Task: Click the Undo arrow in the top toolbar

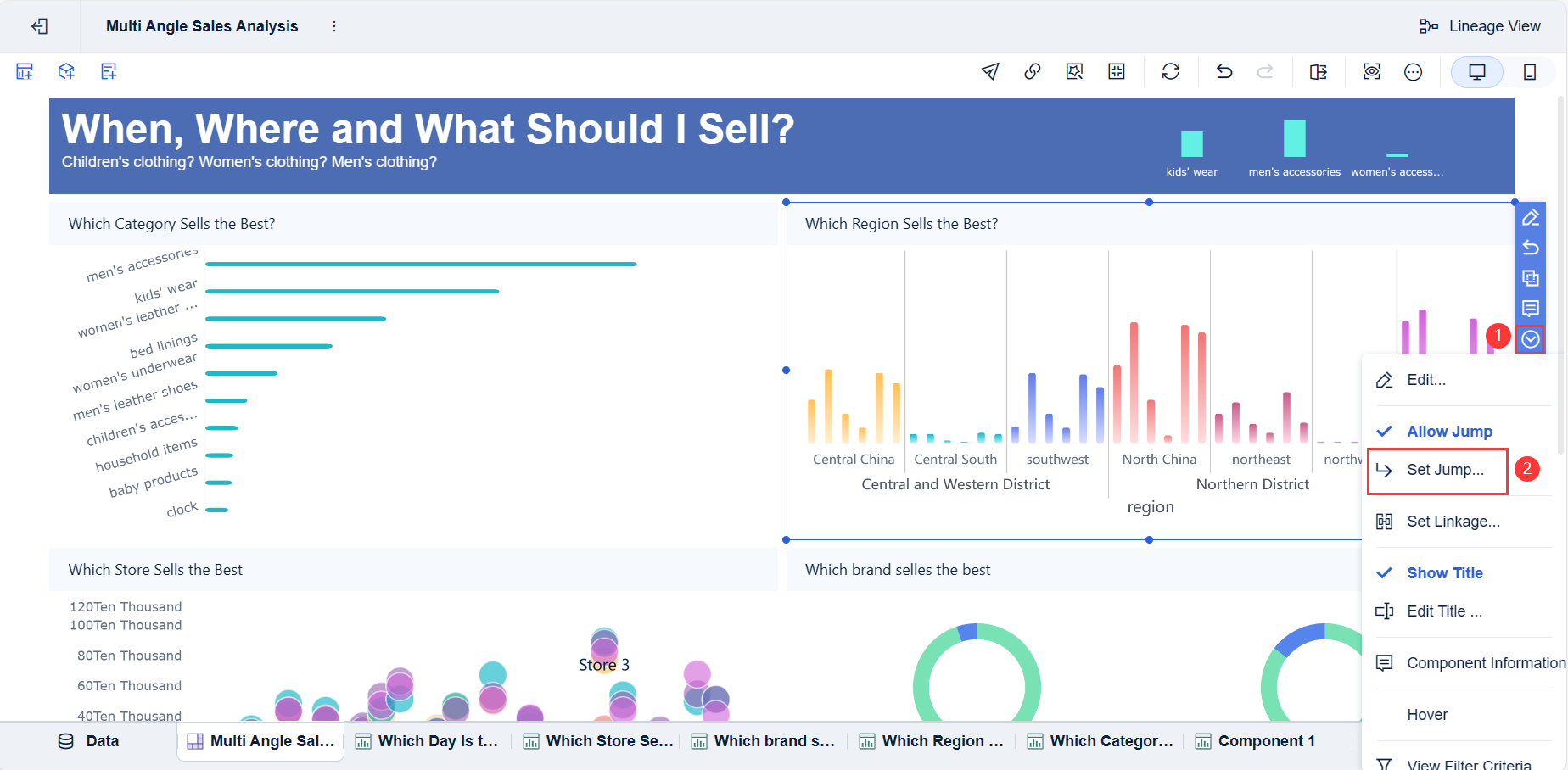Action: coord(1224,71)
